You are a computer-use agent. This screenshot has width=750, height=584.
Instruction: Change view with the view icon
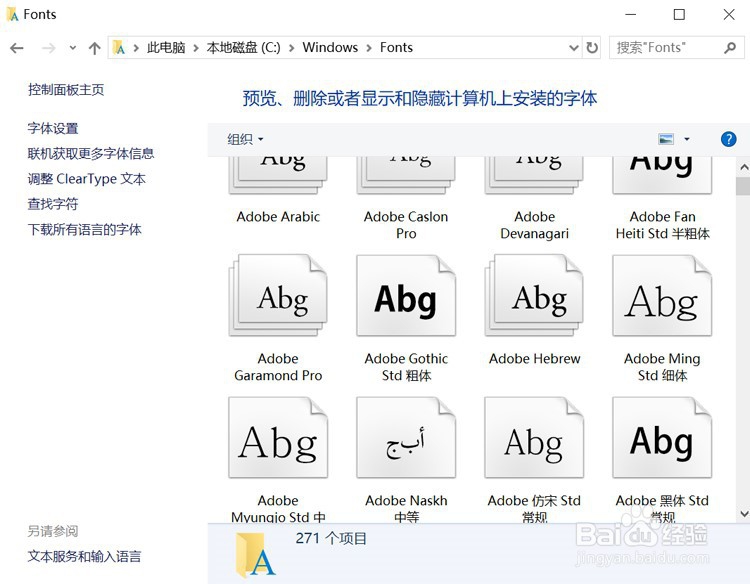click(x=666, y=139)
